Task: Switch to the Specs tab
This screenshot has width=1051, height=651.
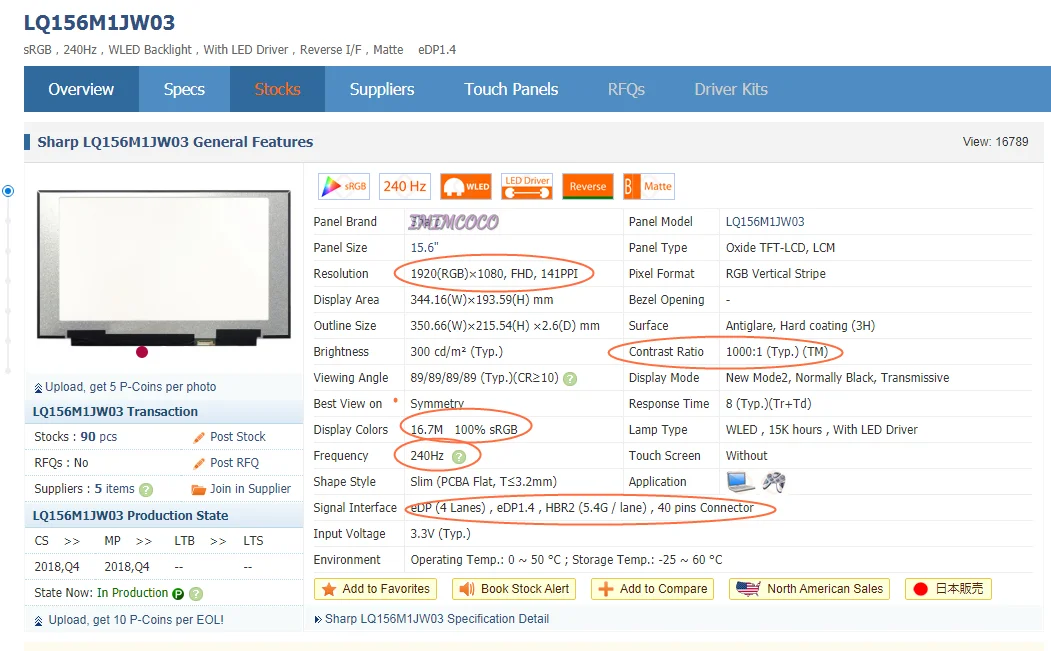Action: (184, 89)
